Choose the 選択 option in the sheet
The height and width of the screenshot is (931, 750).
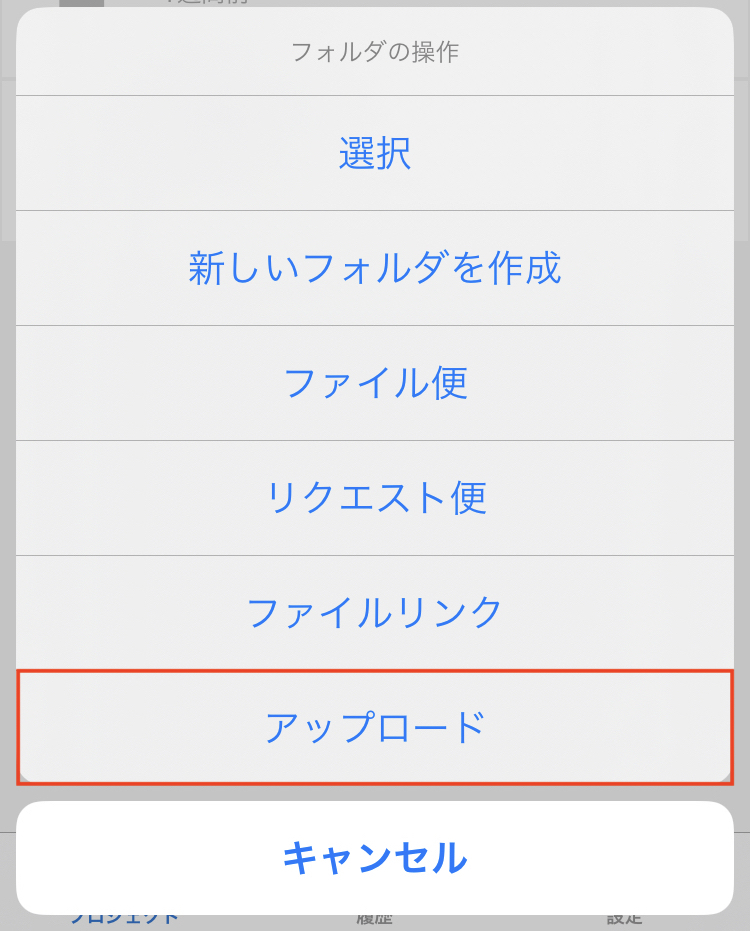pos(375,153)
